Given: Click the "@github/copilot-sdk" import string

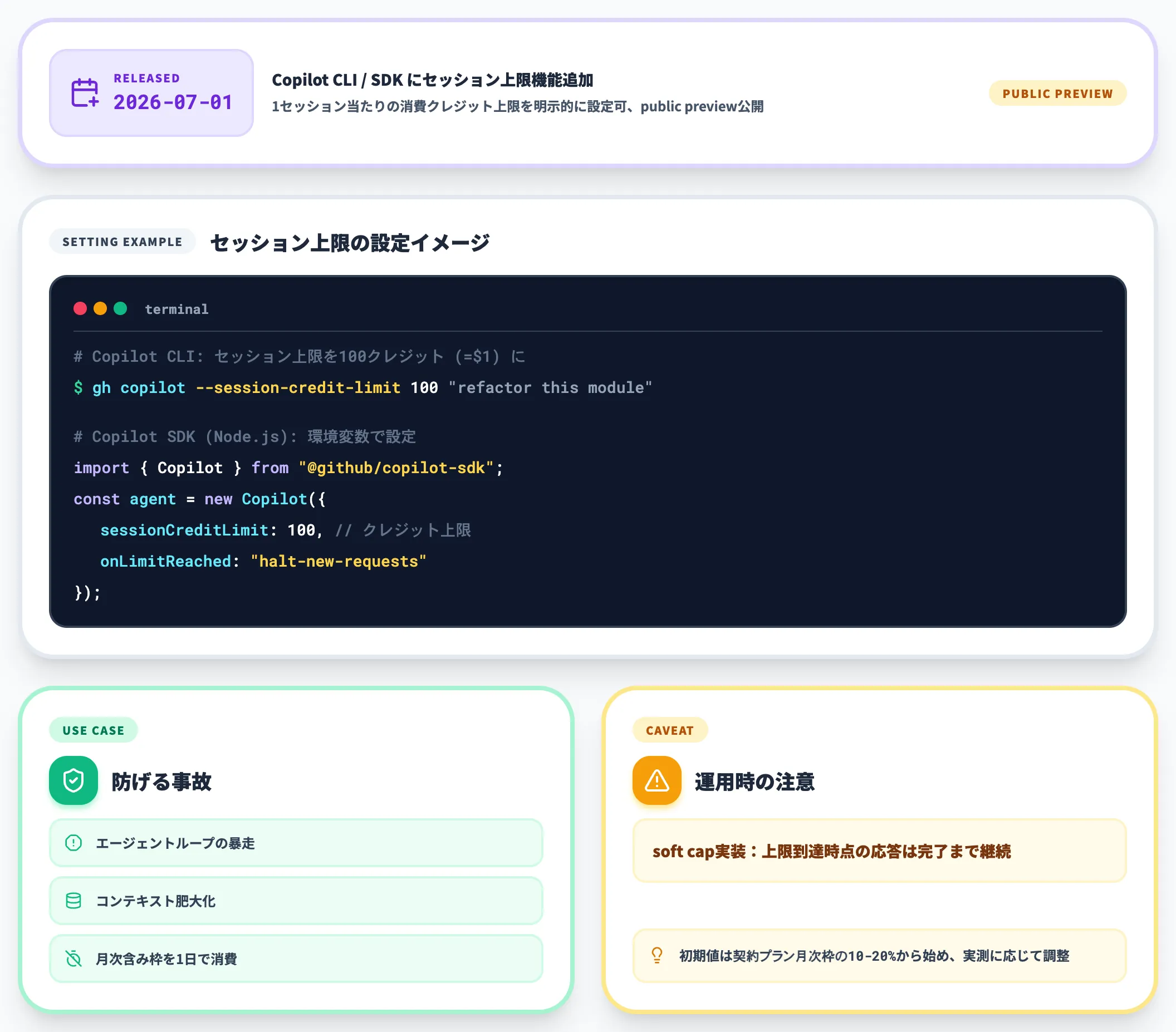Looking at the screenshot, I should pyautogui.click(x=396, y=468).
